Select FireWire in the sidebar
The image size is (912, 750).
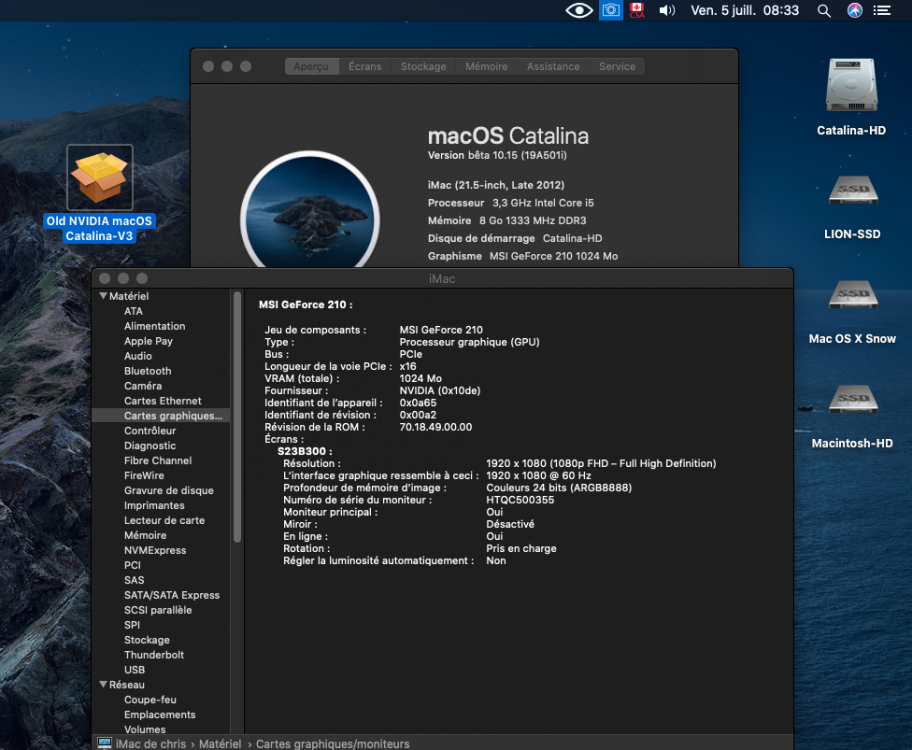[x=144, y=475]
